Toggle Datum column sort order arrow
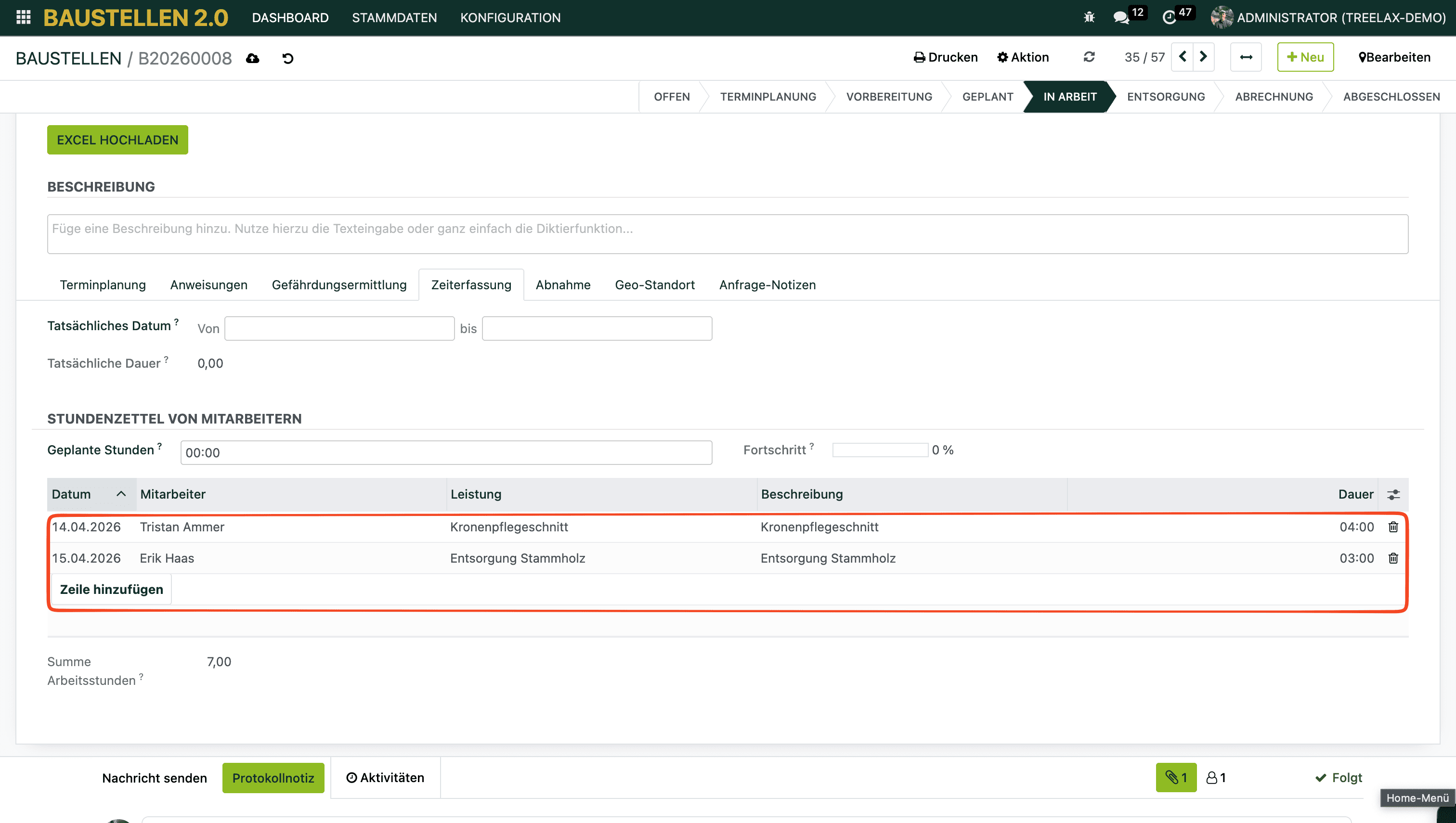Viewport: 1456px width, 823px height. tap(120, 494)
